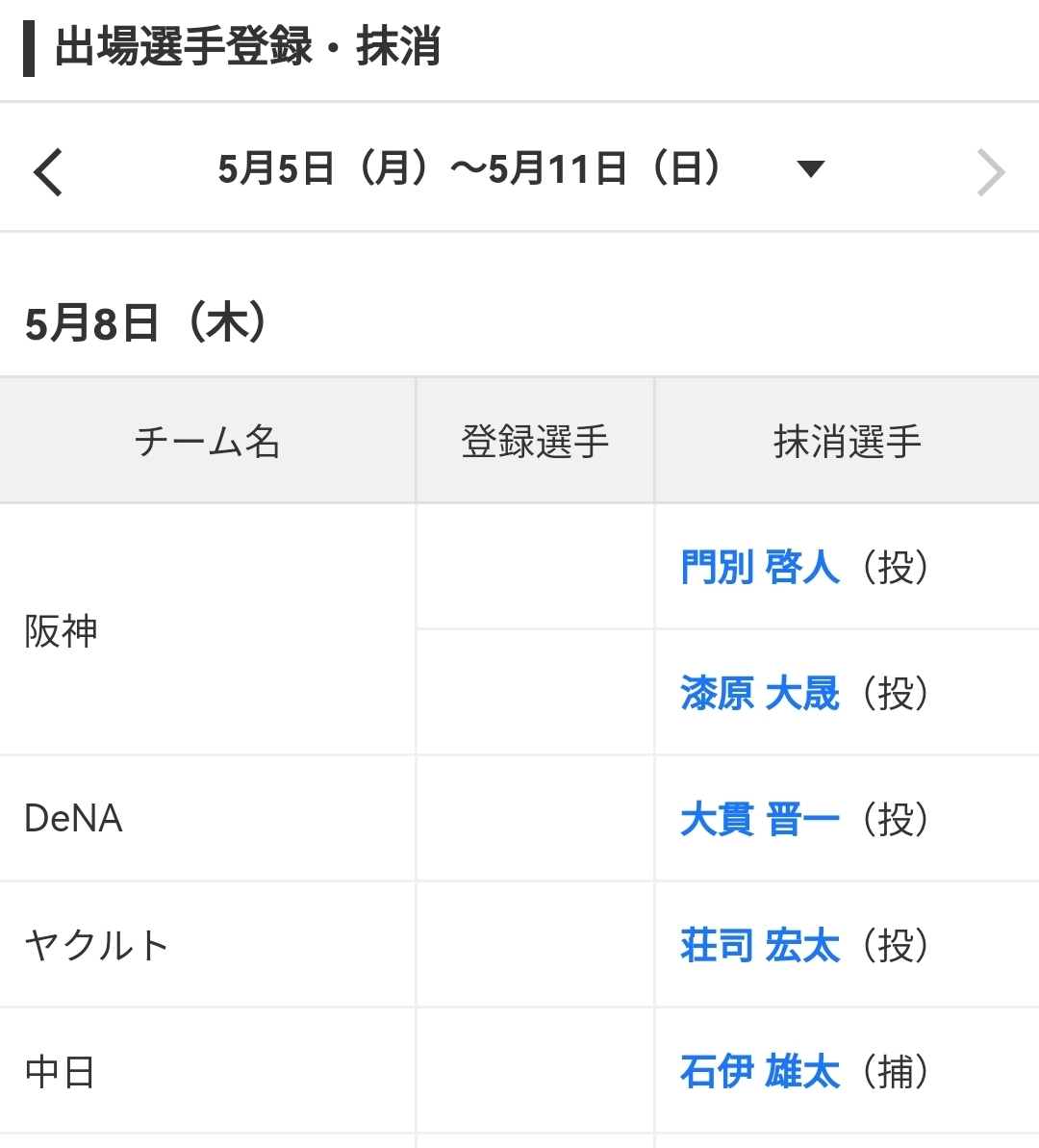View 大貫 晋一 player page
1039x1148 pixels.
(759, 819)
